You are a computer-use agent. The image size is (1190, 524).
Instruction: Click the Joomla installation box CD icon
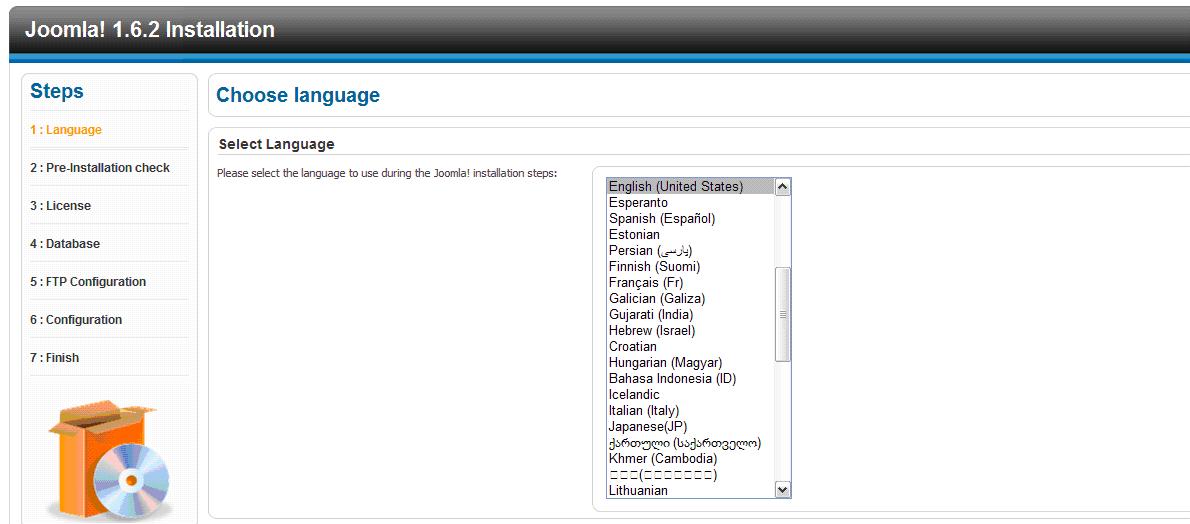(111, 459)
